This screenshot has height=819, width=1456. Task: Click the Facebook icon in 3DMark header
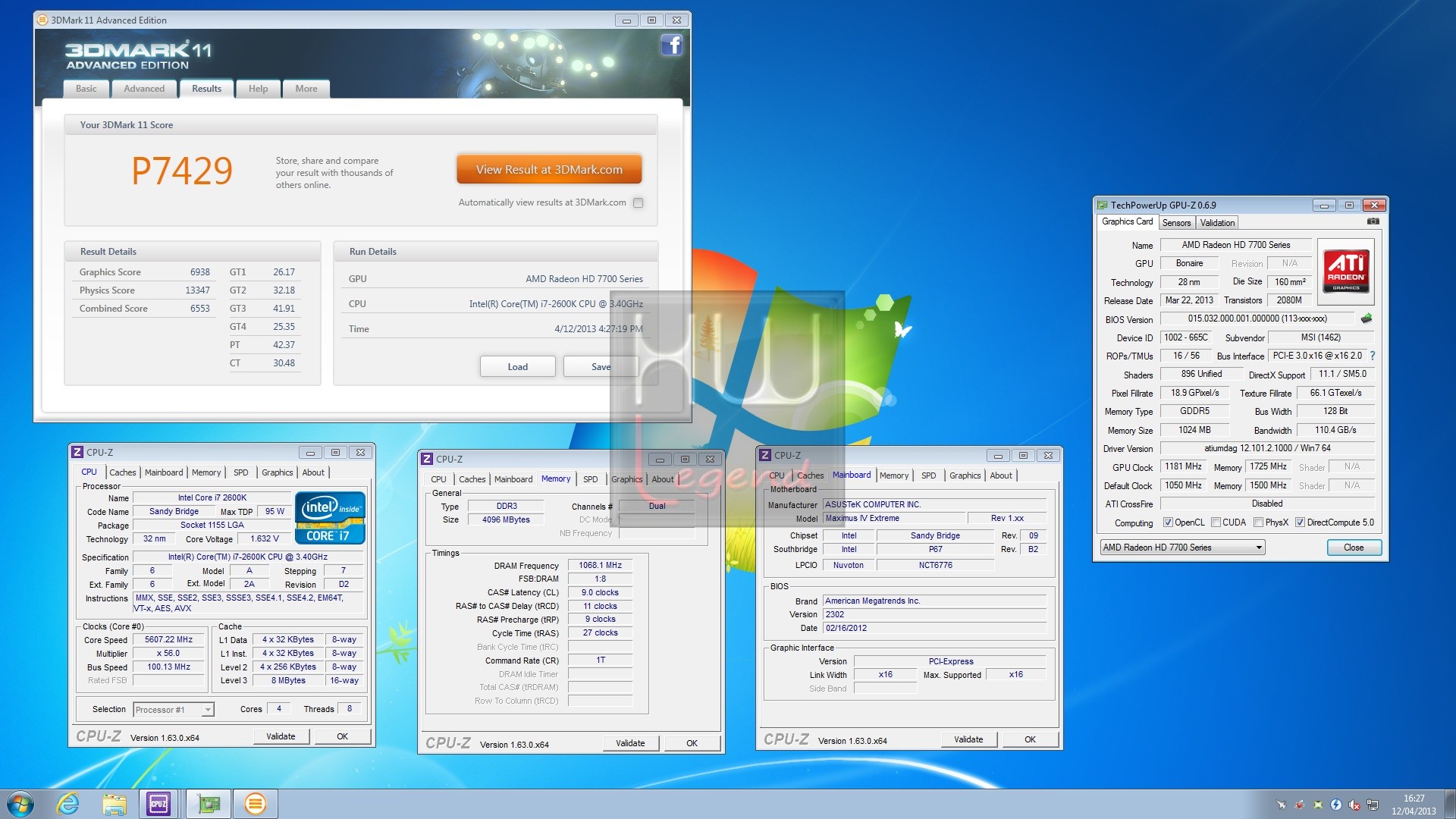click(671, 45)
